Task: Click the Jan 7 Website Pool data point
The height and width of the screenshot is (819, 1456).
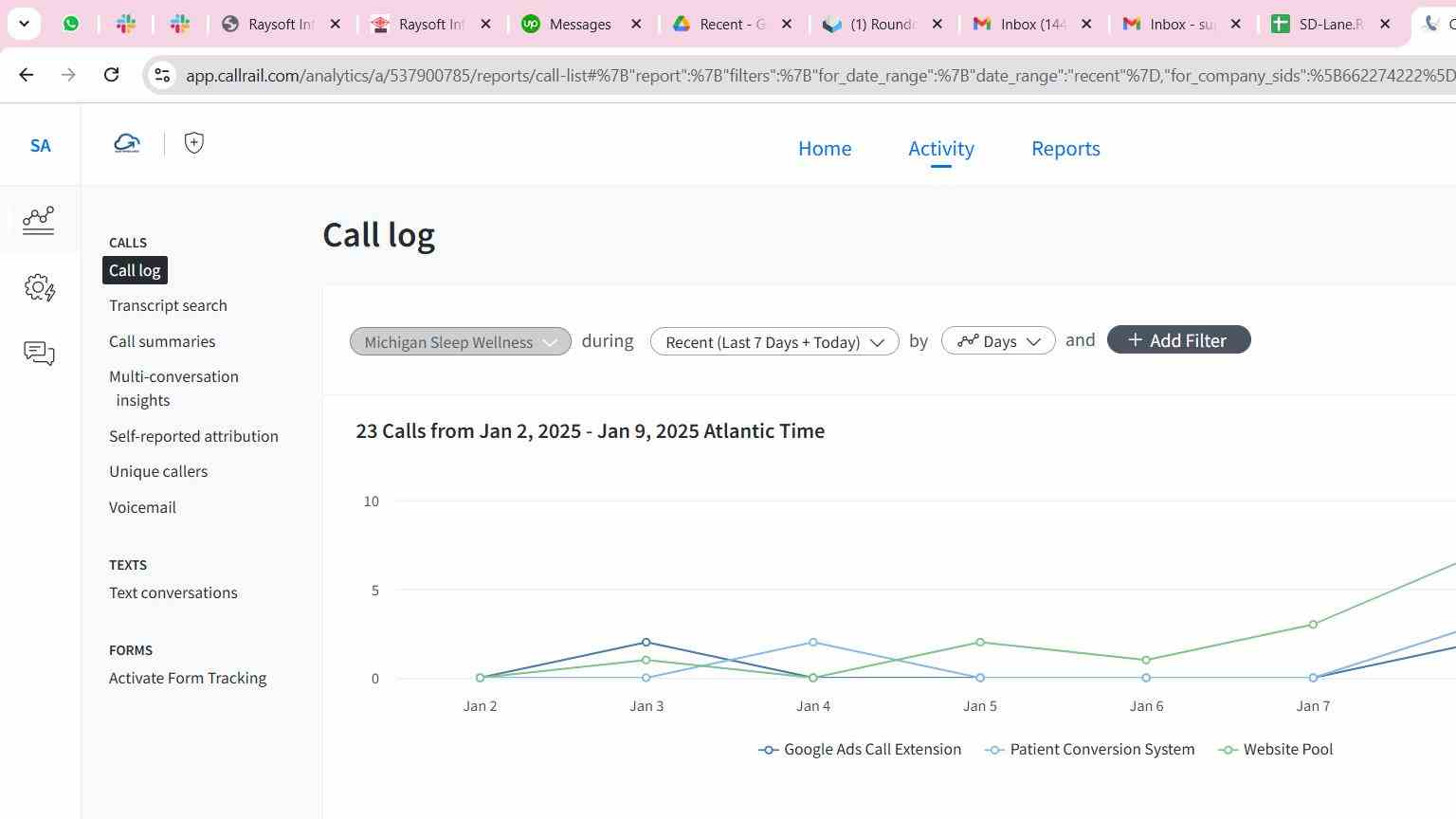Action: [1313, 625]
